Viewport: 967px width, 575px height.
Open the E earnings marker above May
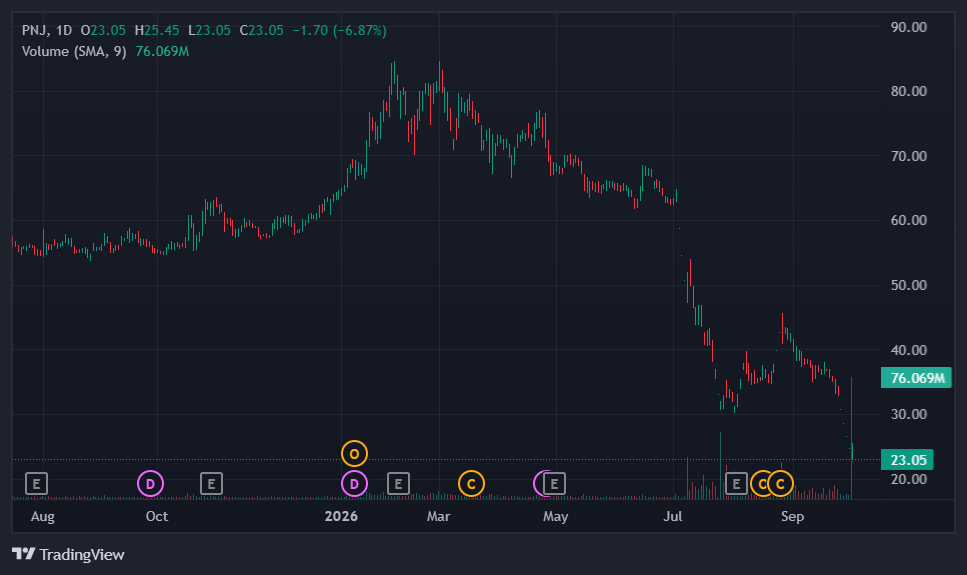point(554,484)
